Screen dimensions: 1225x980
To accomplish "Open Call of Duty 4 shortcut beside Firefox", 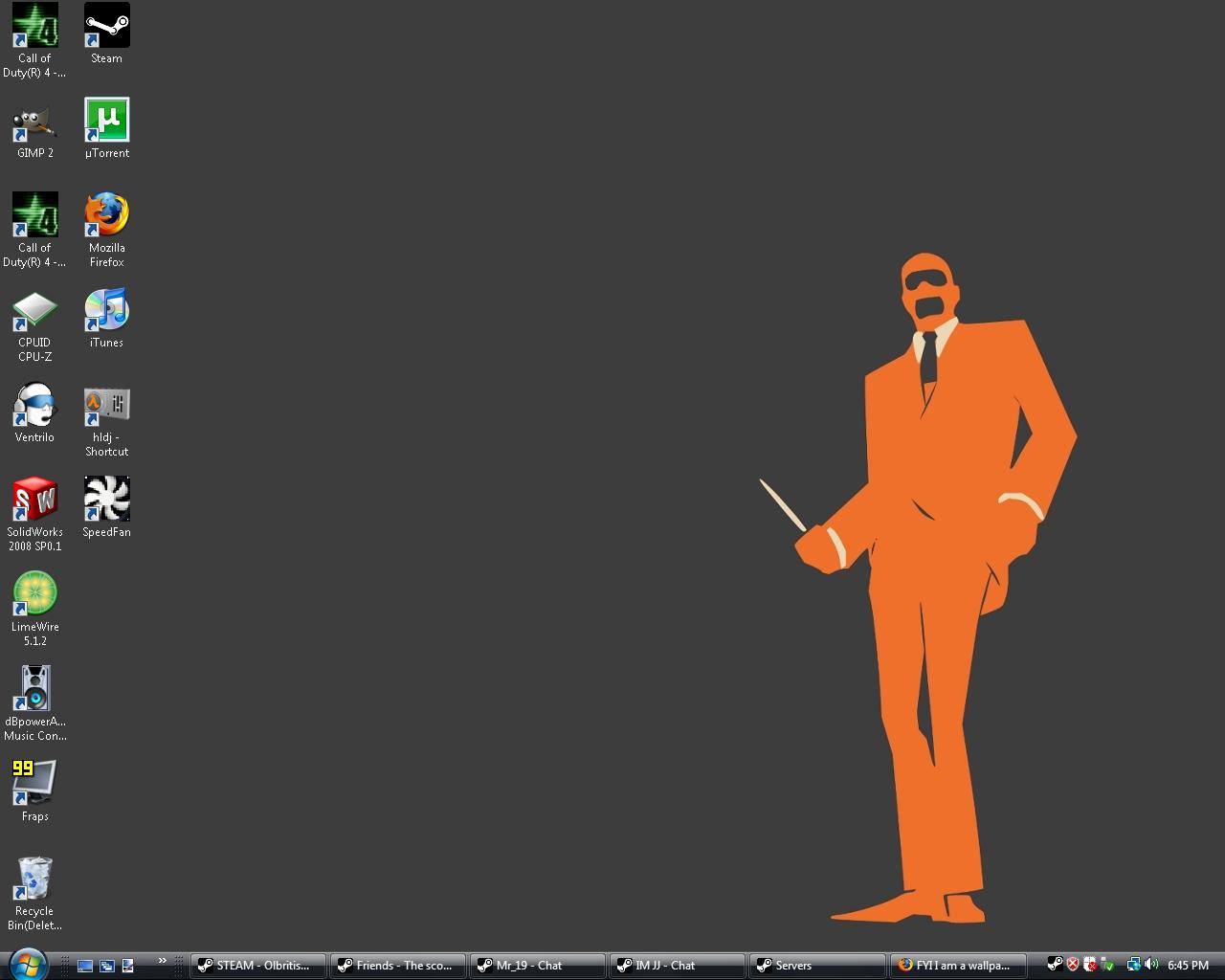I will pyautogui.click(x=34, y=230).
